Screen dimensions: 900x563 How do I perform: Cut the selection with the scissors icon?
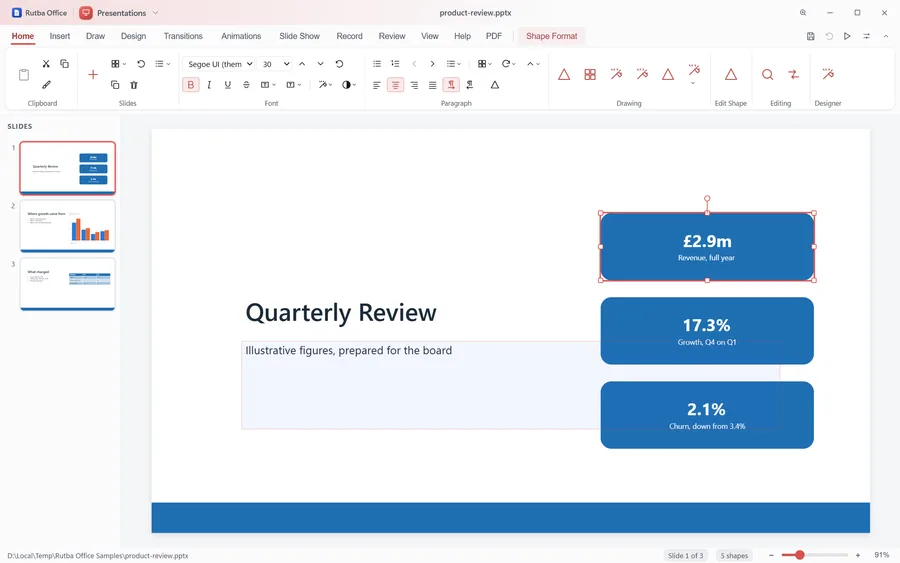pos(46,64)
